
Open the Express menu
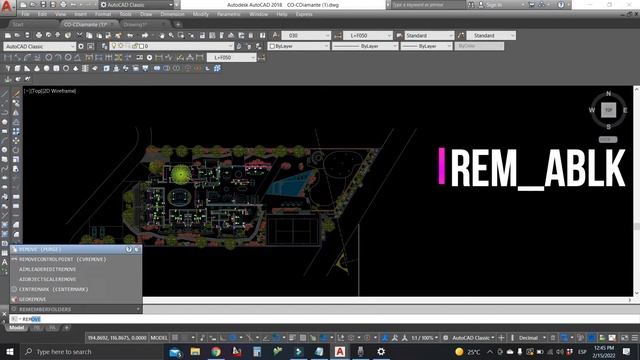(304, 14)
